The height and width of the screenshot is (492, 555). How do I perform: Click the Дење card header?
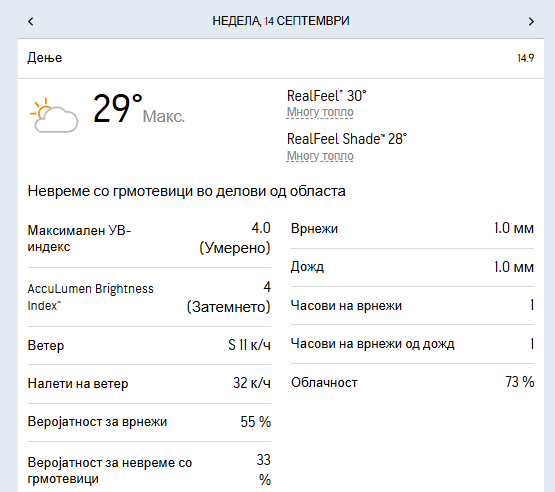coord(281,58)
